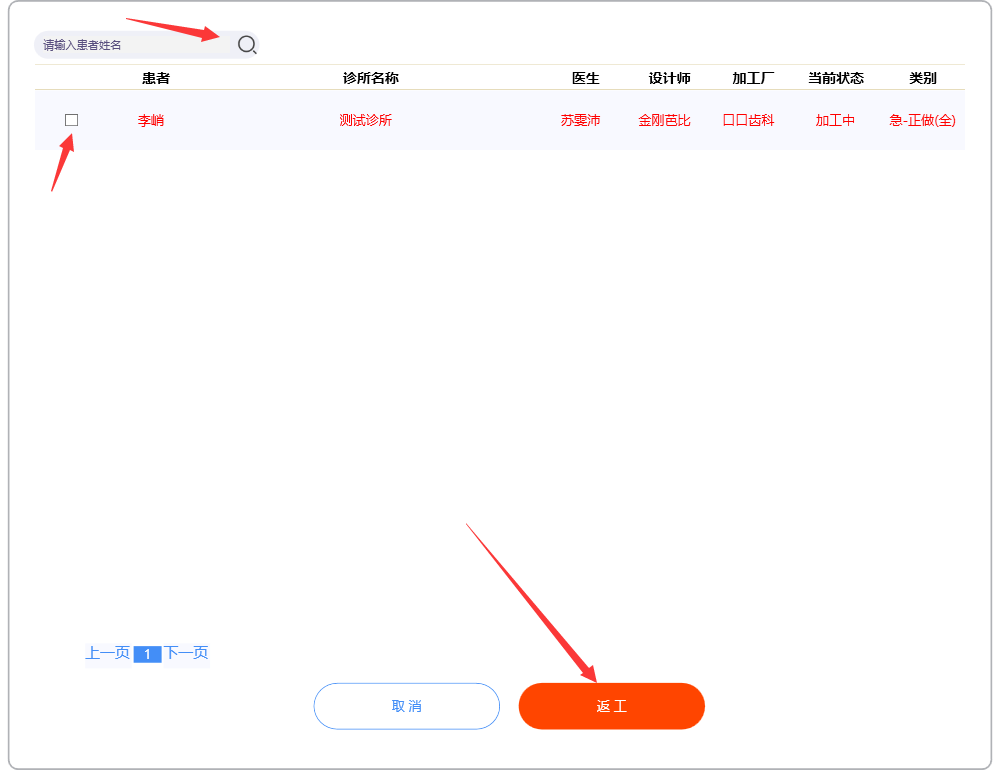Click clinic name 测试诊所 in the row
Image resolution: width=1000 pixels, height=770 pixels.
point(365,120)
